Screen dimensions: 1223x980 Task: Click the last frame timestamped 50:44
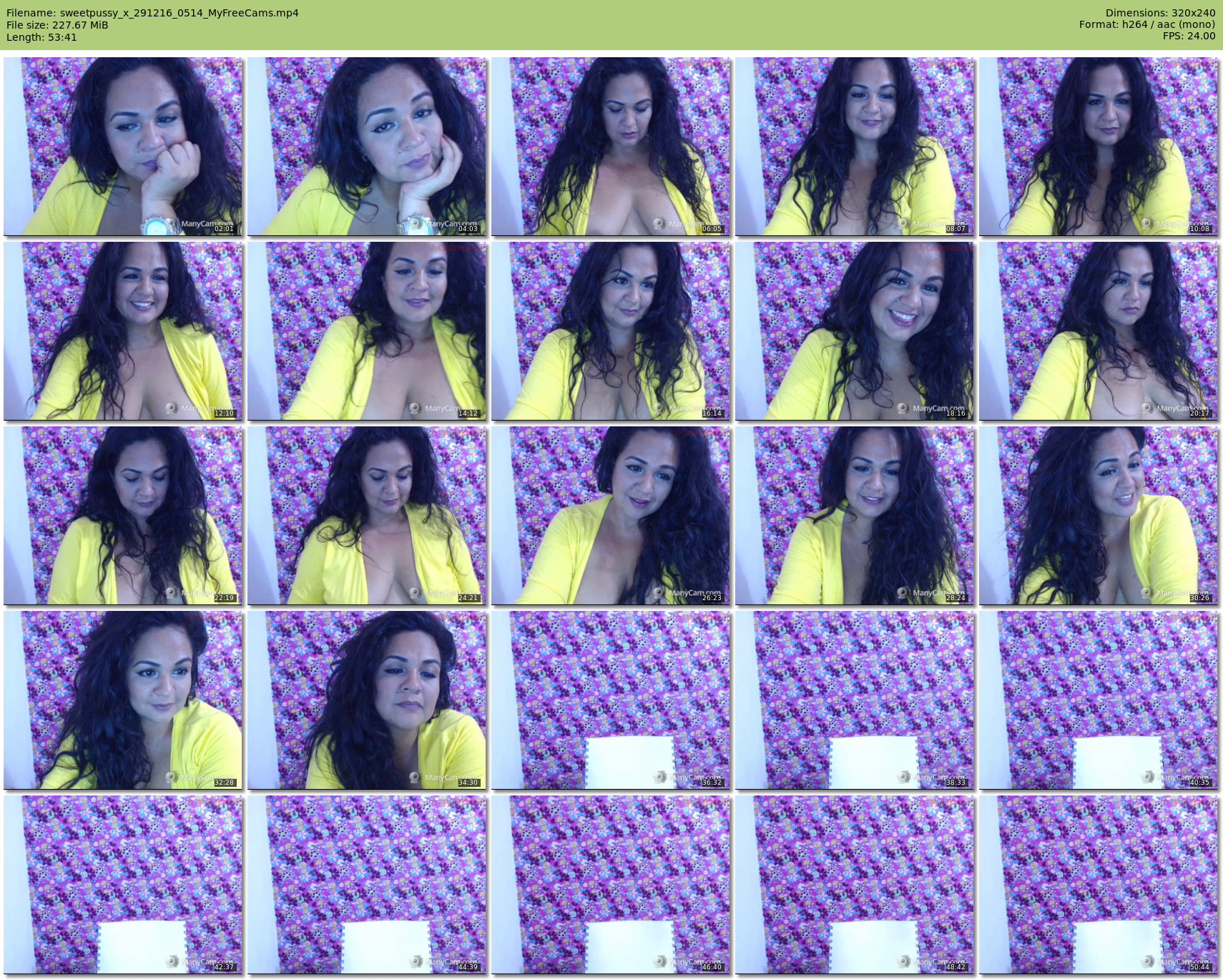[x=1099, y=884]
